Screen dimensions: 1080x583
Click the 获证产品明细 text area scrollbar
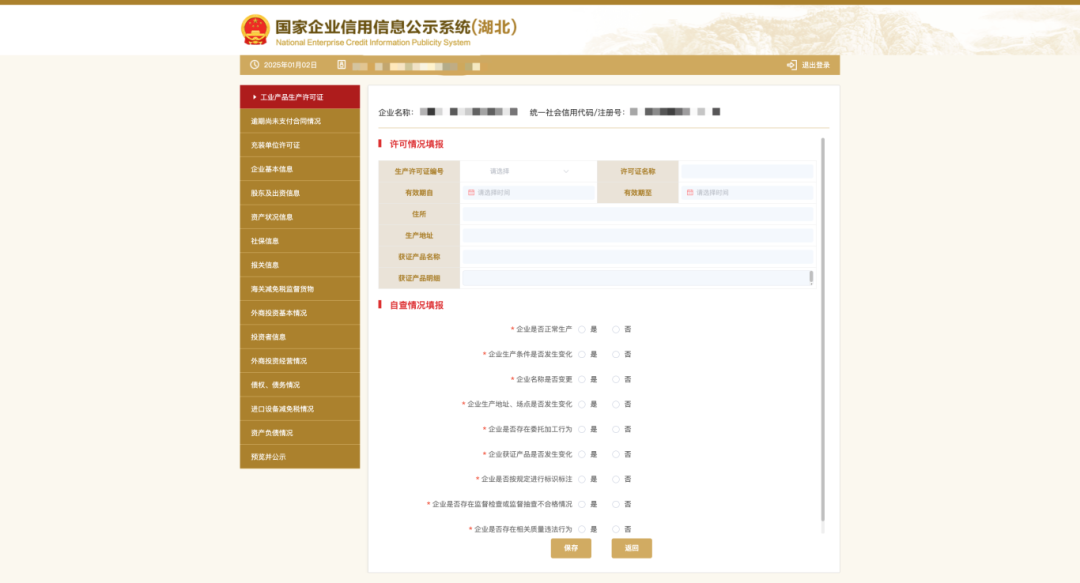(x=811, y=277)
